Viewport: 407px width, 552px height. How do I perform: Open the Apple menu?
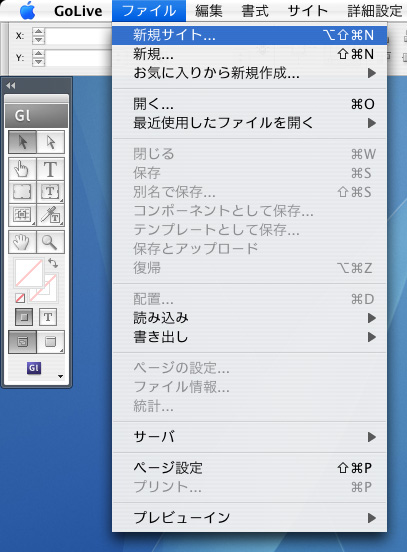[28, 11]
